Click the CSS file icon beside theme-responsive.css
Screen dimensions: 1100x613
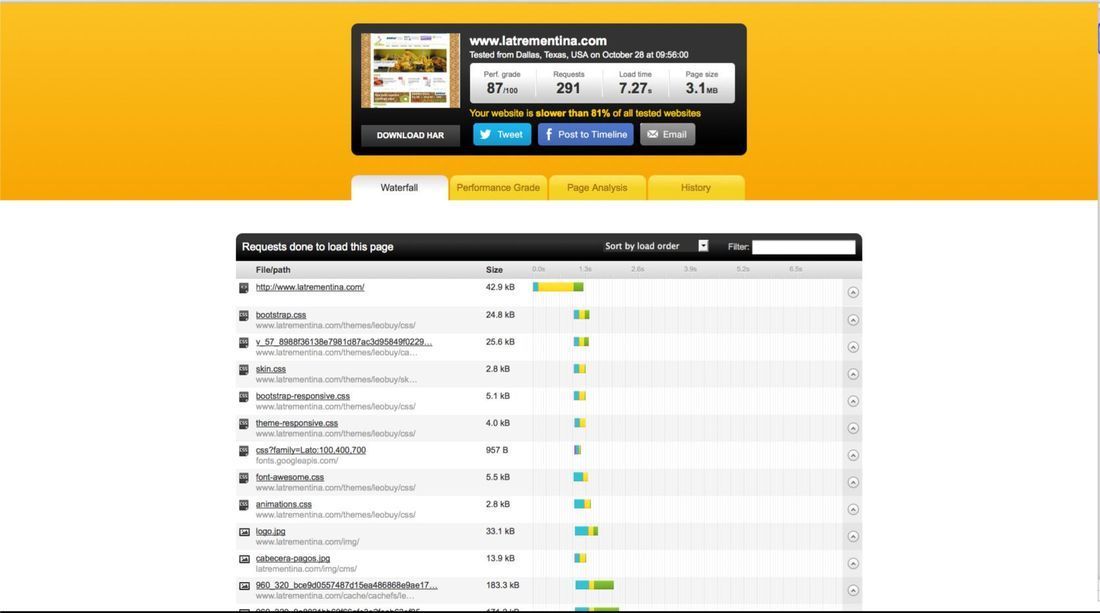pyautogui.click(x=243, y=424)
